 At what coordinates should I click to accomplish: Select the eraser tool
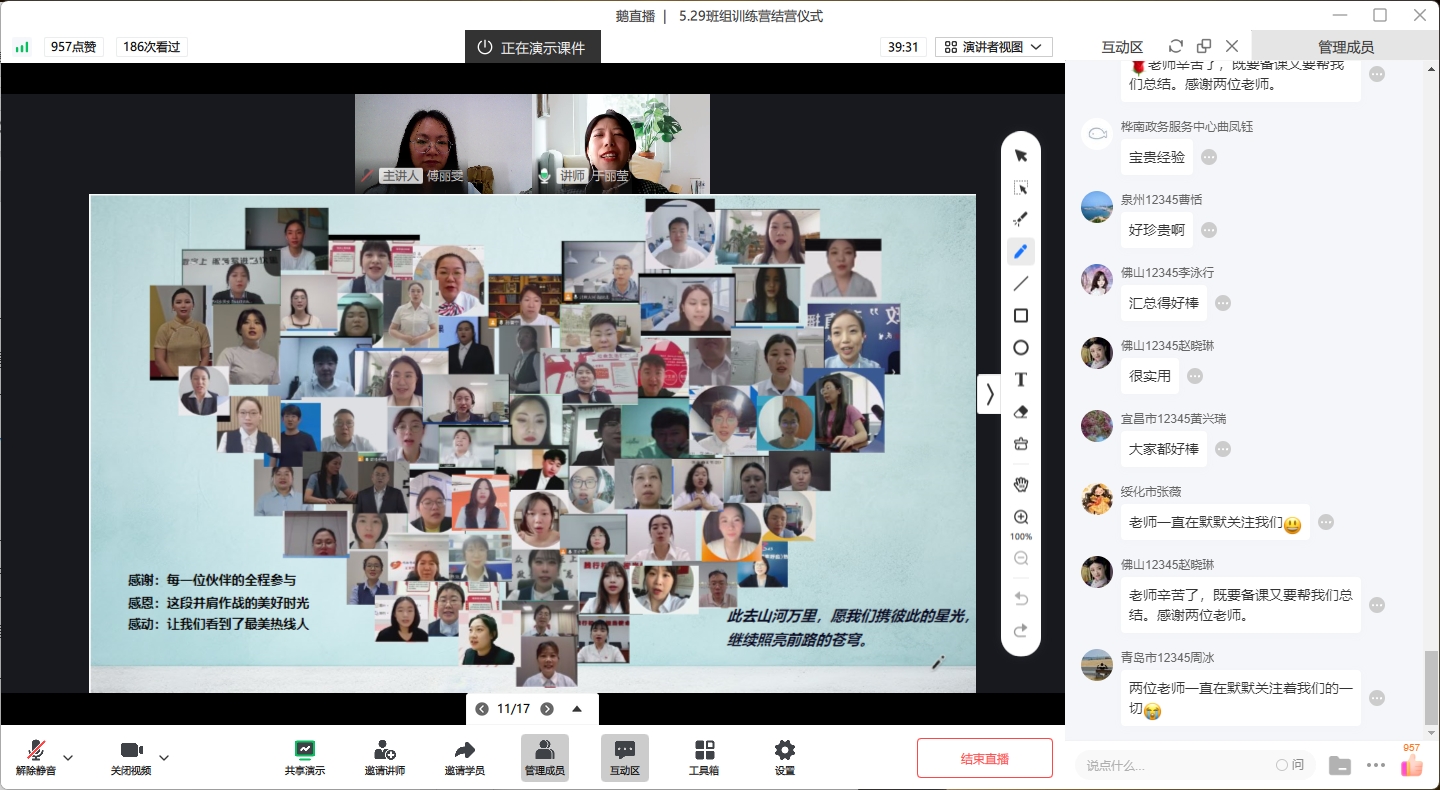[1021, 412]
